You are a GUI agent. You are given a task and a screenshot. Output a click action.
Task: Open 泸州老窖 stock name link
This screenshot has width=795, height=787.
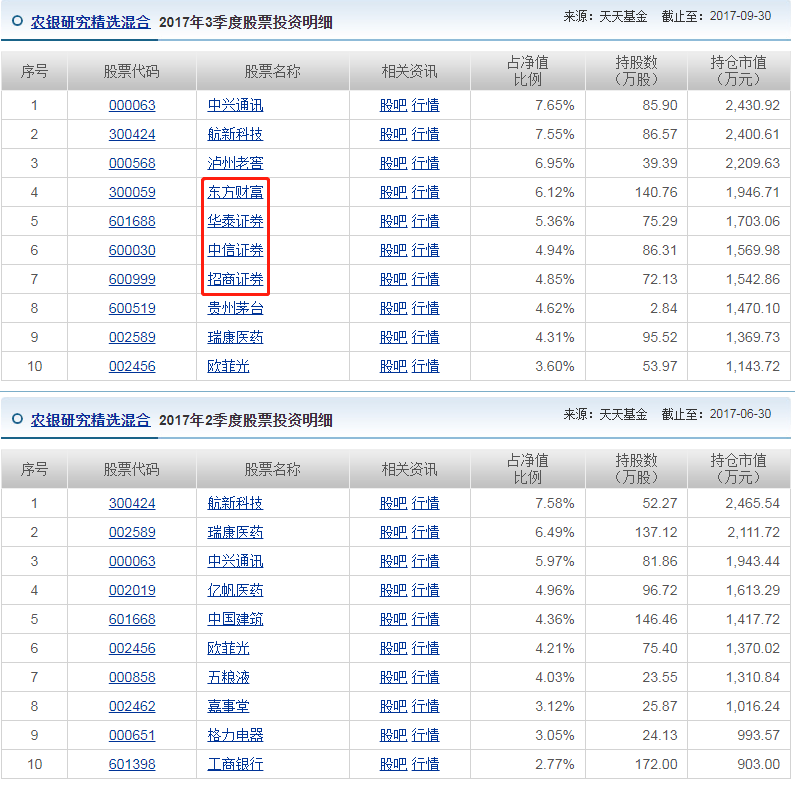click(x=235, y=163)
